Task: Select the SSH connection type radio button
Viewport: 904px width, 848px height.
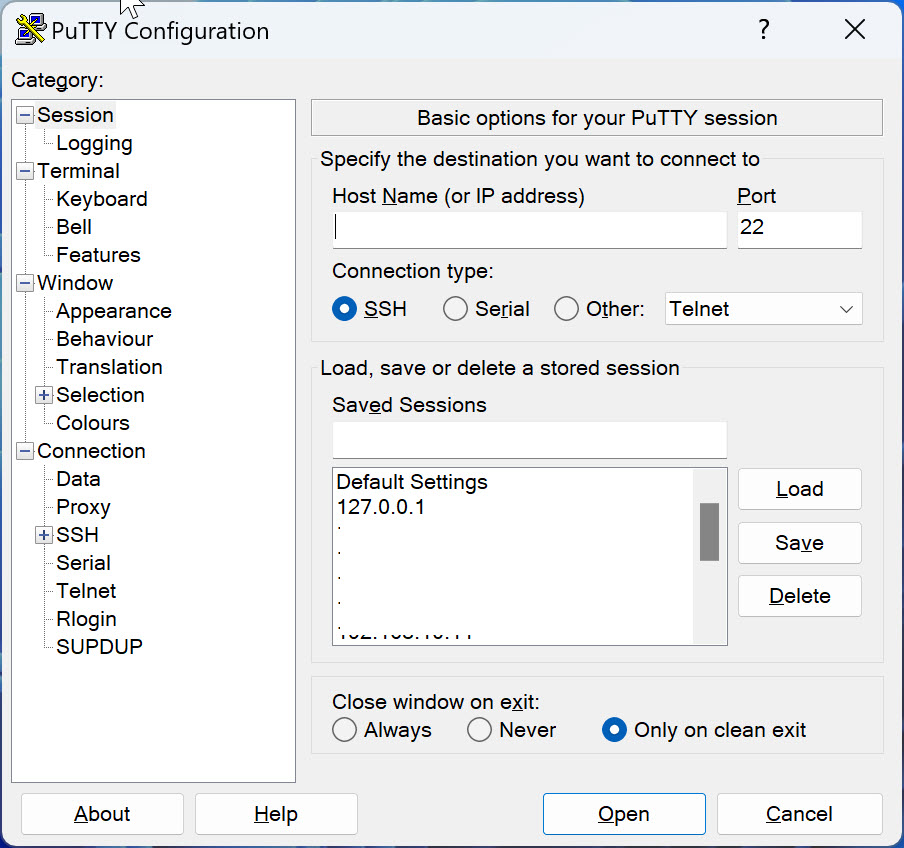Action: pyautogui.click(x=344, y=309)
